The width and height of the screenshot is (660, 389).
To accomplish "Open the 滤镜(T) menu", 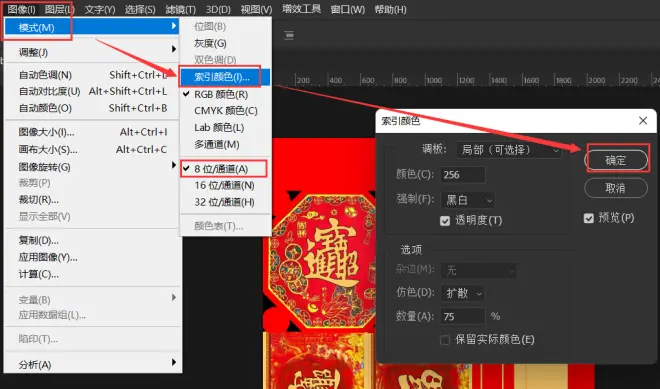I will tap(180, 9).
